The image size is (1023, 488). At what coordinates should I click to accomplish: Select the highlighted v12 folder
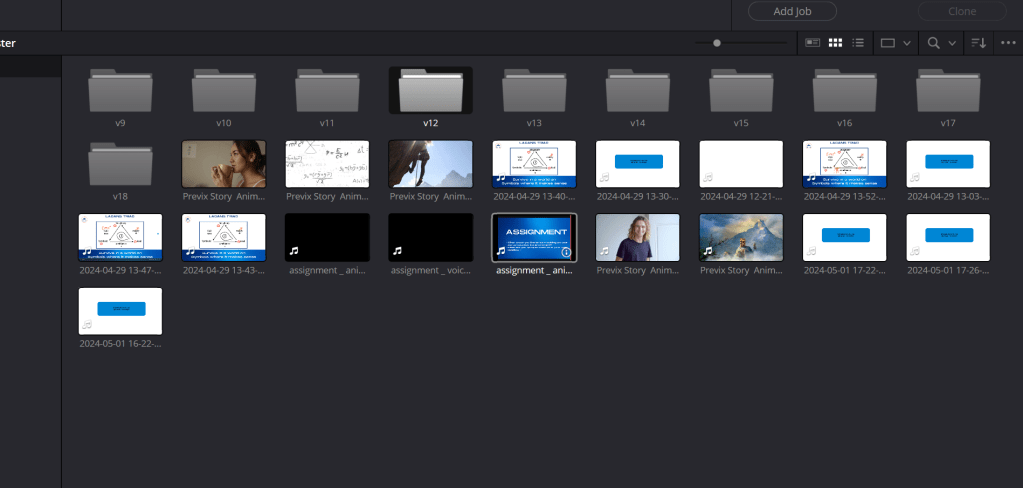431,91
